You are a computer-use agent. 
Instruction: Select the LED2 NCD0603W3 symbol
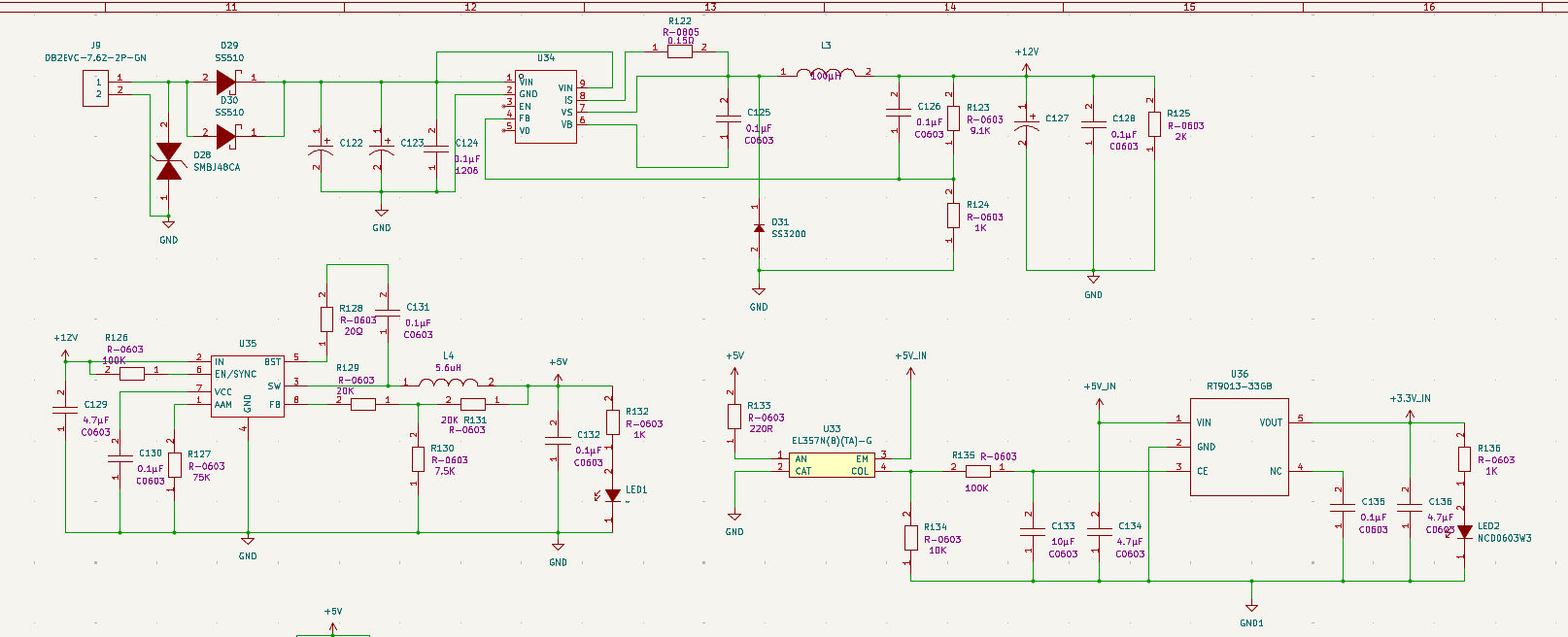point(1464,532)
